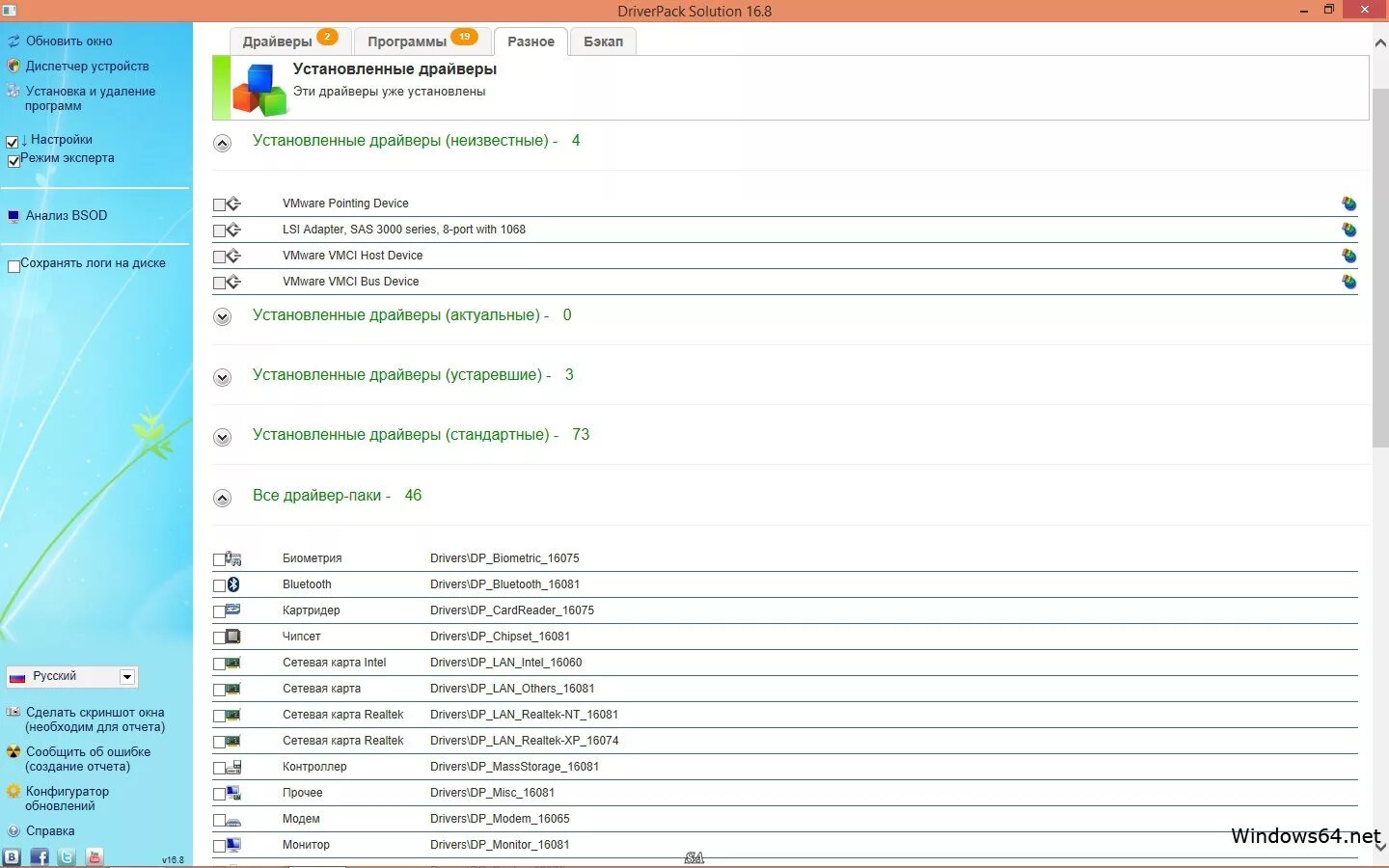This screenshot has width=1389, height=868.
Task: Click the language dropdown arrow button
Action: click(127, 677)
